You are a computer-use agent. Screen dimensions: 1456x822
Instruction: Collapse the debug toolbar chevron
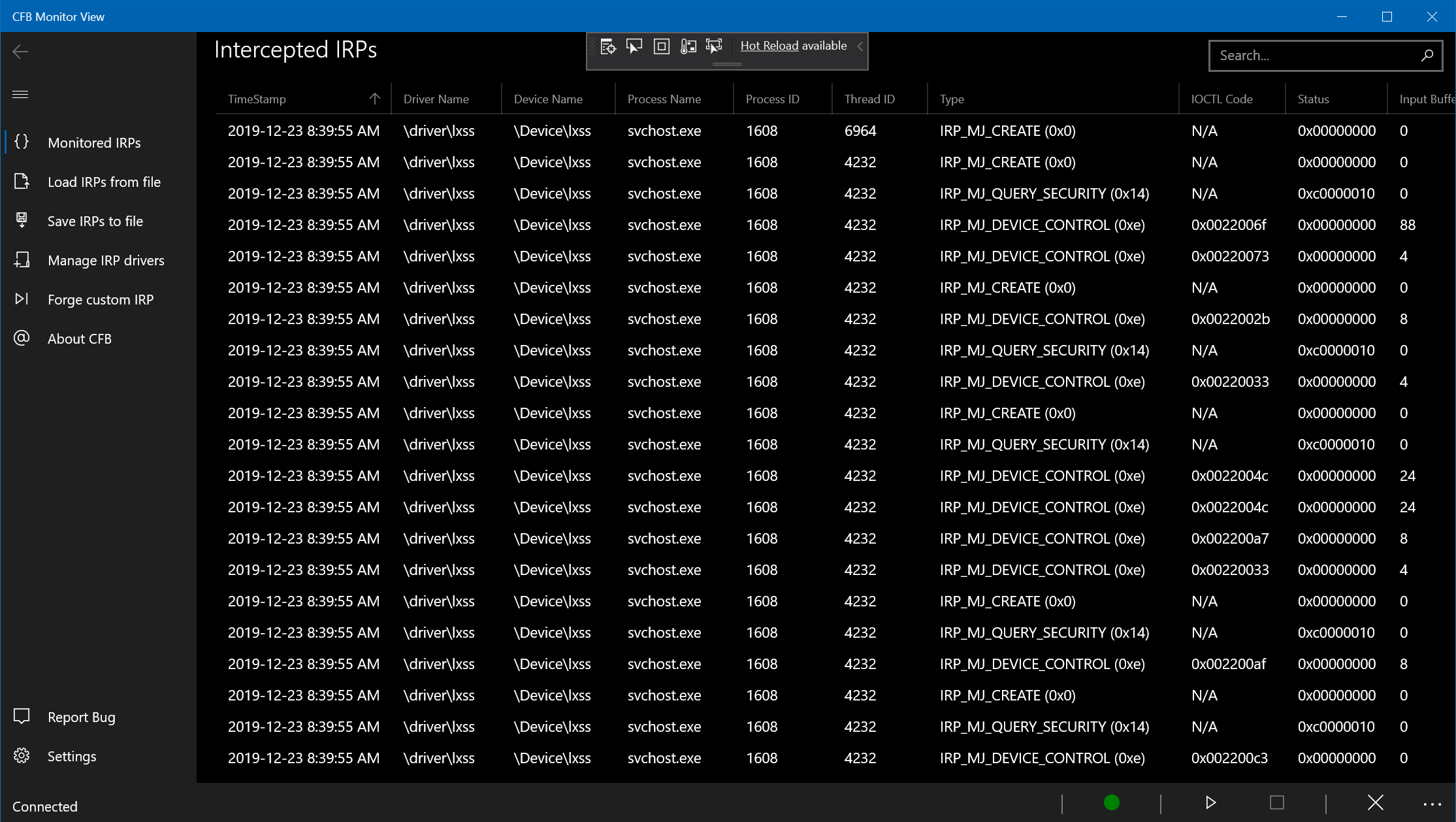(x=860, y=46)
